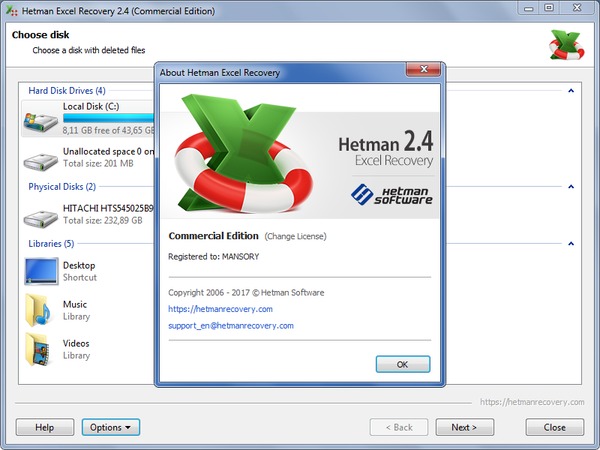This screenshot has height=450, width=600.
Task: Click the 'Commercial Edition' heading in About dialog
Action: tap(214, 236)
